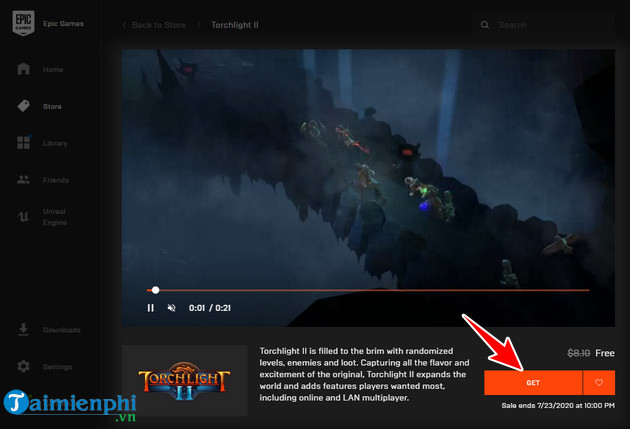Click the Sale ends 7/23/2020 text
Image resolution: width=630 pixels, height=429 pixels.
coord(558,405)
